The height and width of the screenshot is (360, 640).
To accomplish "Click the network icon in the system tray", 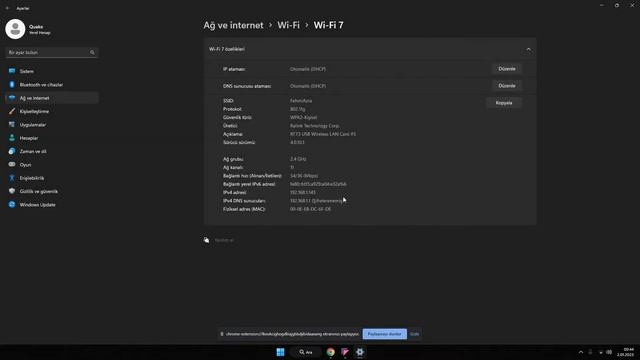I will pos(600,352).
